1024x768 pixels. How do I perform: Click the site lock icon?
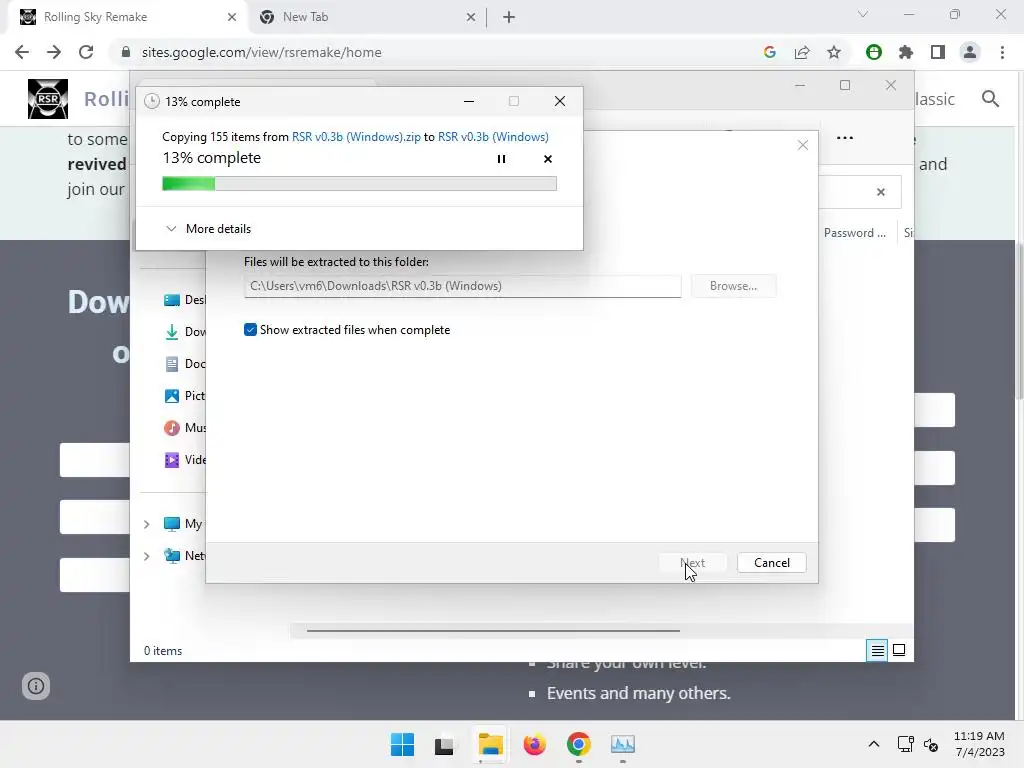point(126,52)
